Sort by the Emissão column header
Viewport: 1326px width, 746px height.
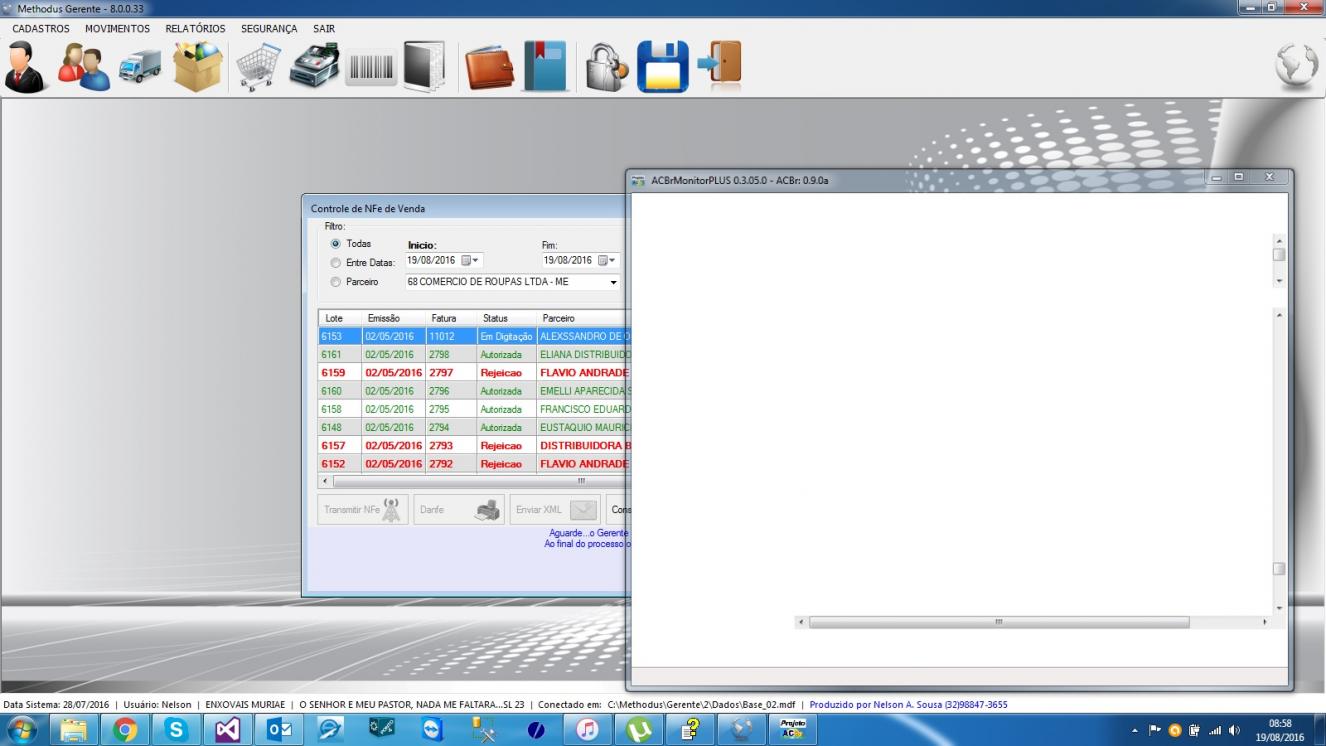394,318
